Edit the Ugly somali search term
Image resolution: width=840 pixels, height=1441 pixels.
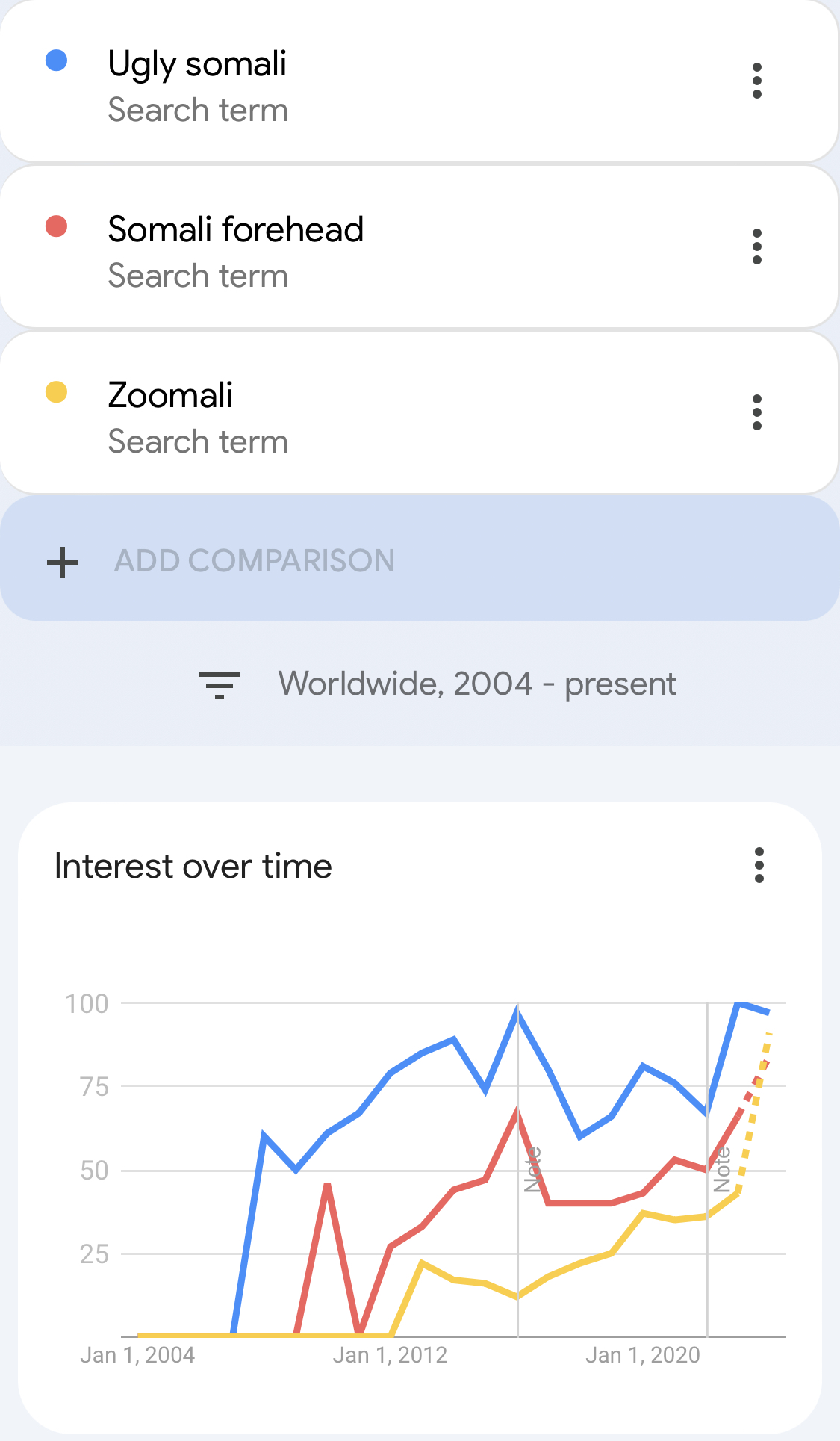(197, 64)
